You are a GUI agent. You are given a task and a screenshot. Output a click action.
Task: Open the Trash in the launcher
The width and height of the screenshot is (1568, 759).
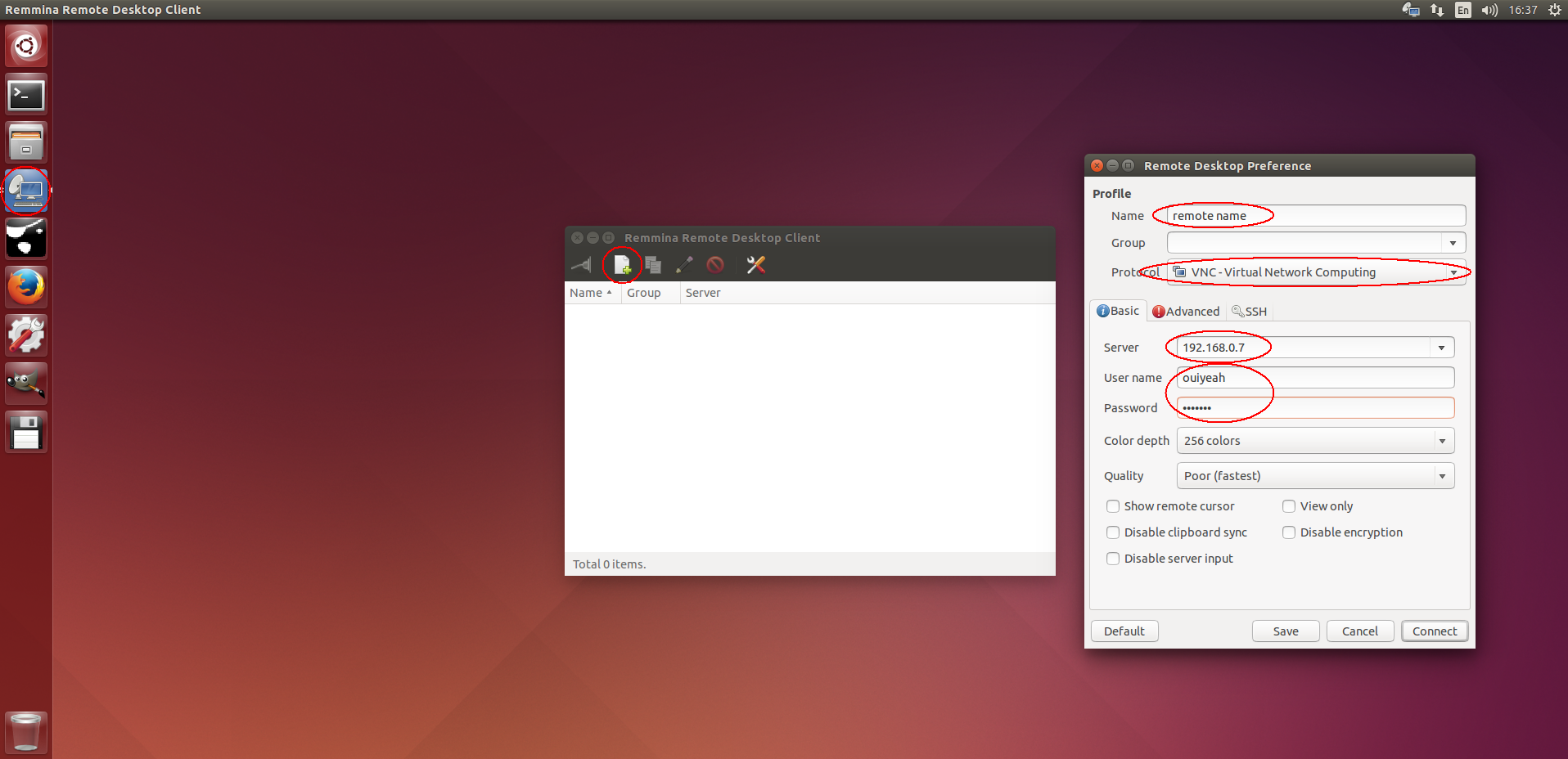click(x=26, y=732)
